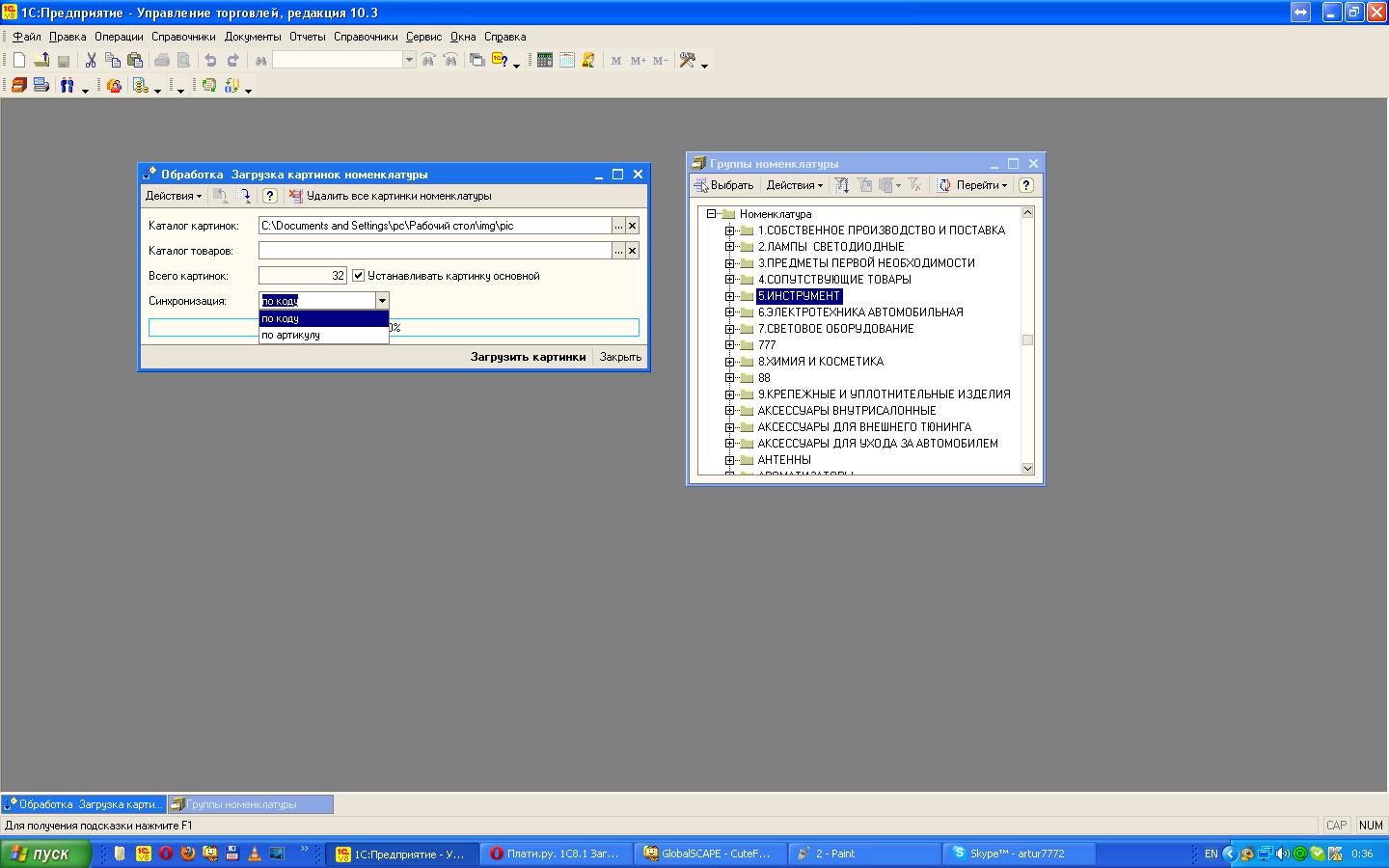Expand 7.СВЕТОВОЕ ОБОРУДОВАНИЕ folder
The height and width of the screenshot is (868, 1389).
[x=729, y=329]
